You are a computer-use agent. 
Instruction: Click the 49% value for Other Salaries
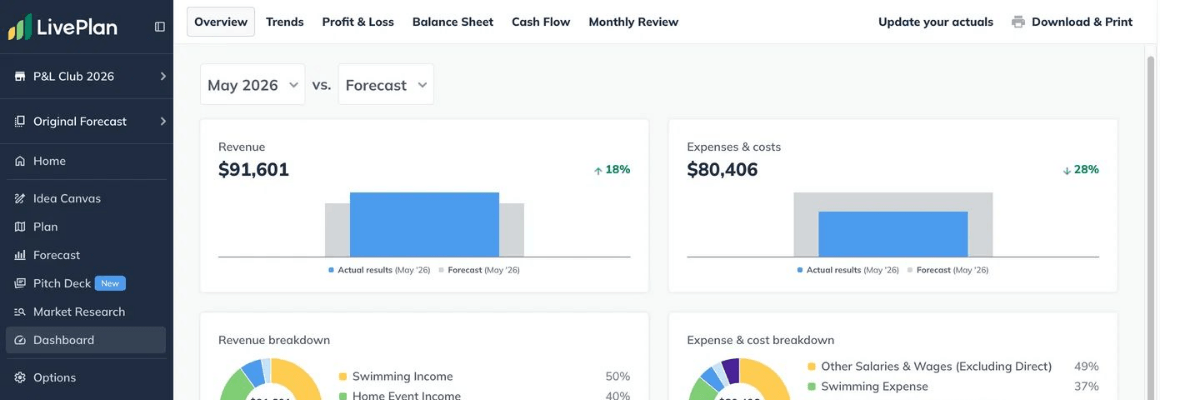(1086, 367)
